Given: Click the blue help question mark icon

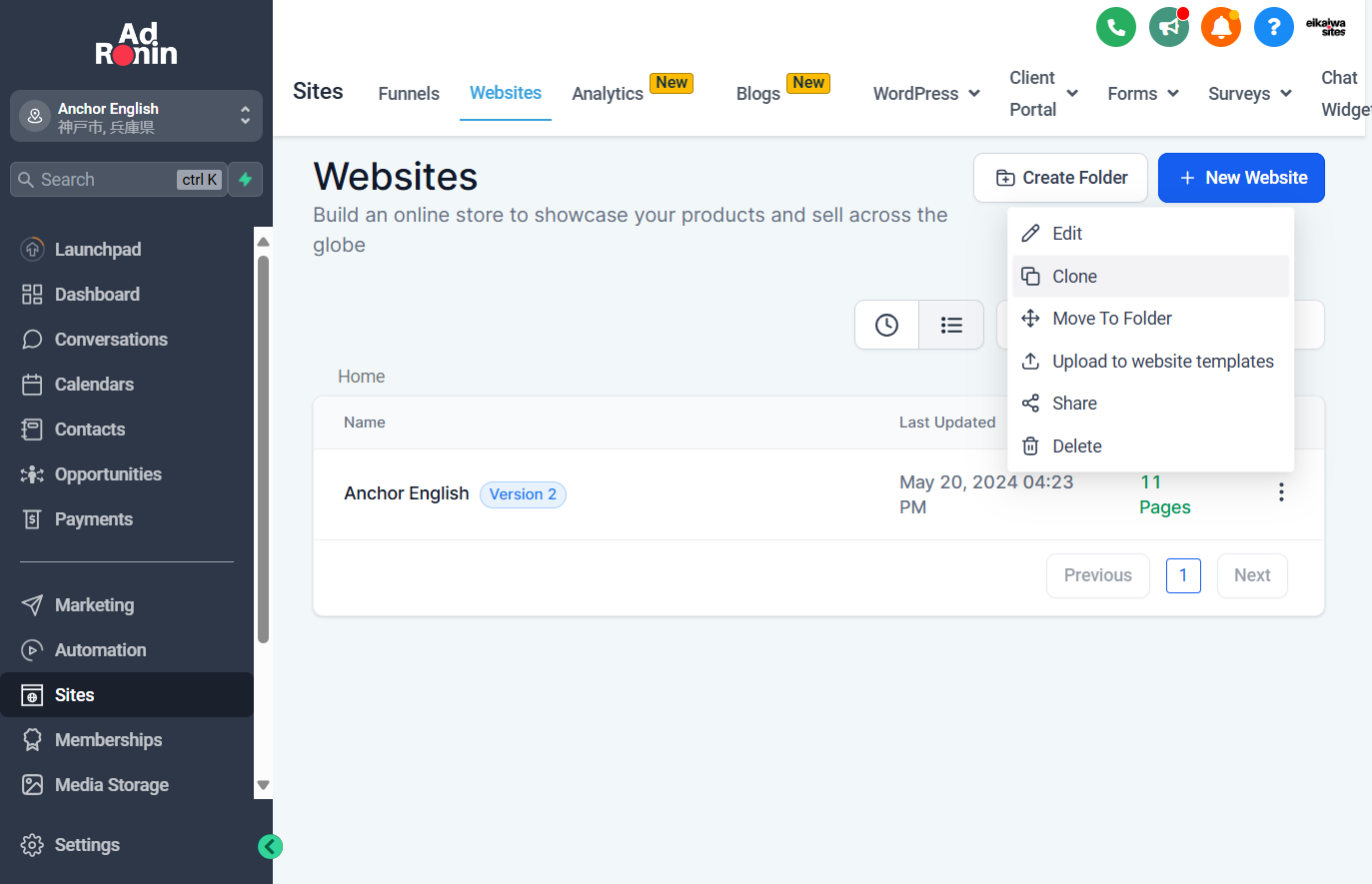Looking at the screenshot, I should [1274, 27].
